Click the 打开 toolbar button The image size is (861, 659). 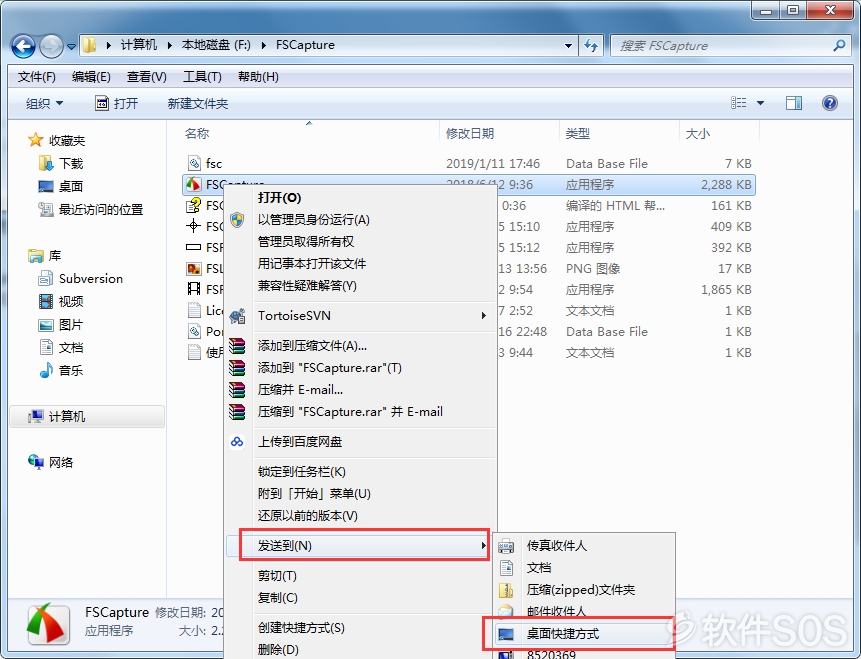tap(116, 103)
